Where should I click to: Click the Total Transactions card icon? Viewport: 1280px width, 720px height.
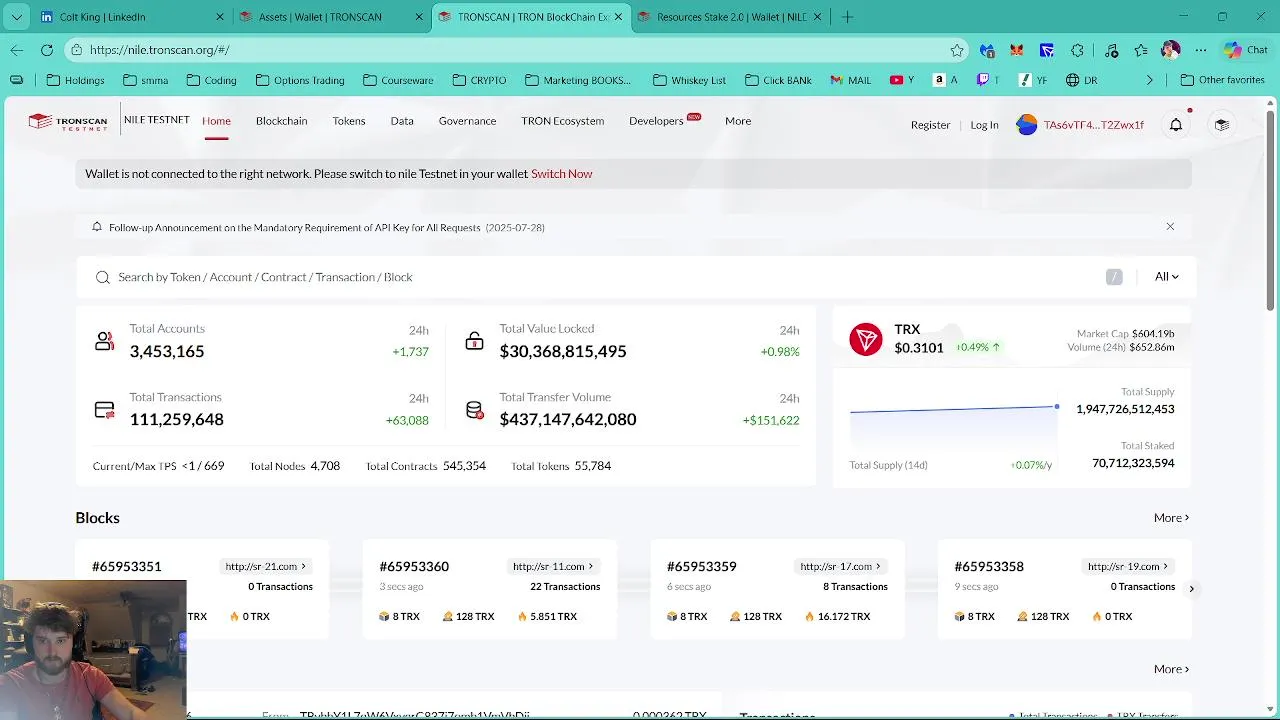(x=104, y=410)
